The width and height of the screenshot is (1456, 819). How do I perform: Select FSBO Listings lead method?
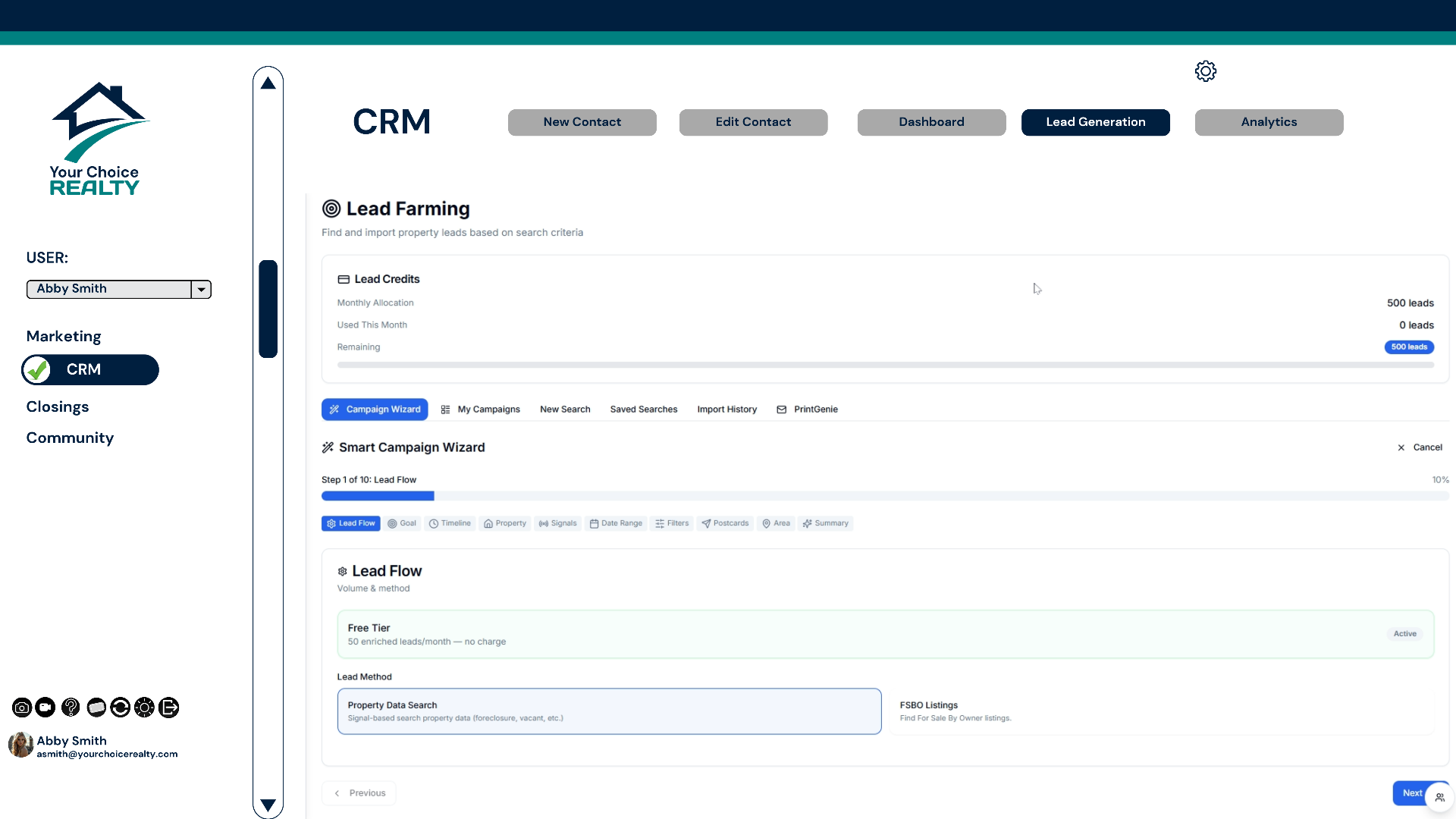(1161, 711)
